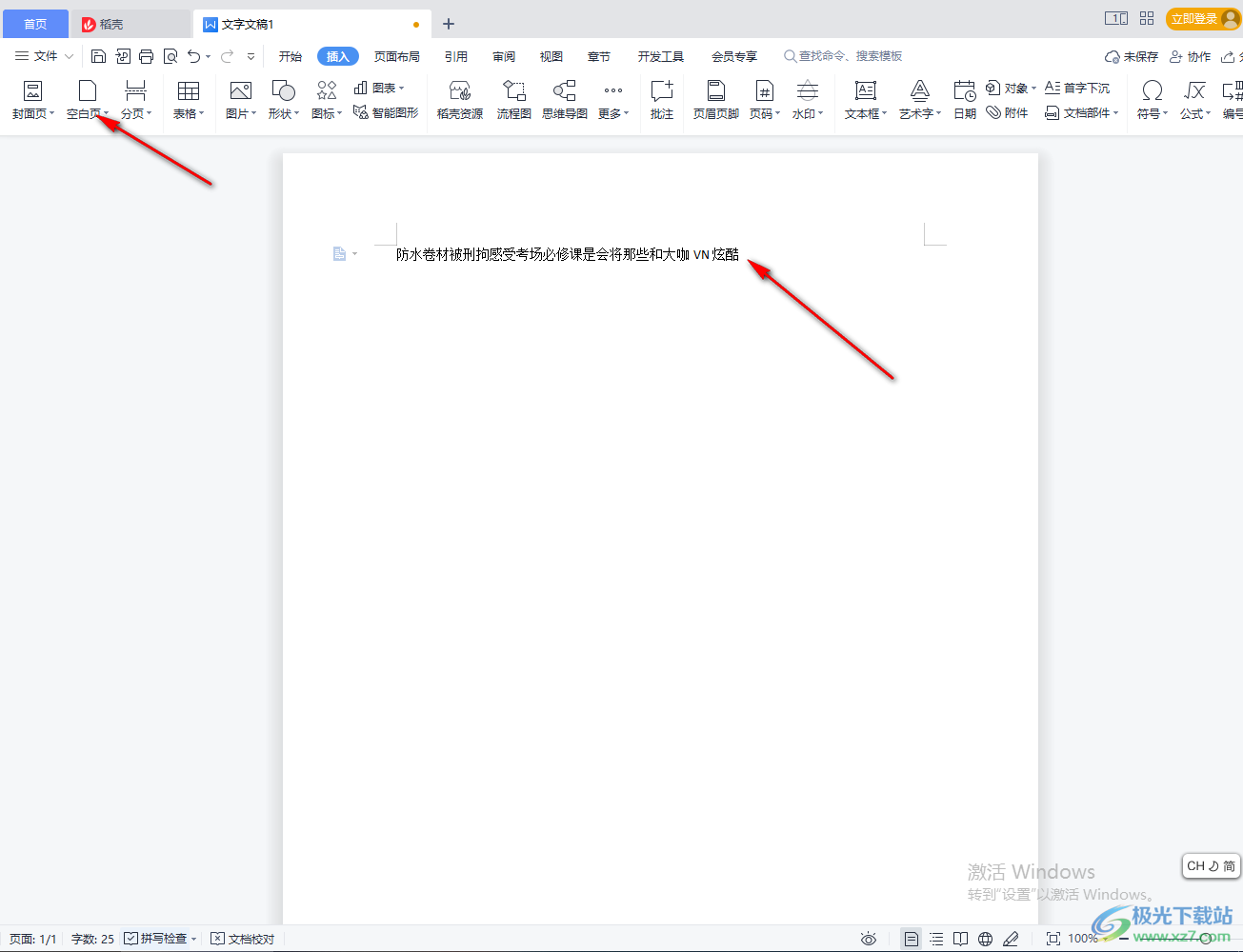The height and width of the screenshot is (952, 1243).
Task: Insert a chart (图表)
Action: tap(379, 88)
